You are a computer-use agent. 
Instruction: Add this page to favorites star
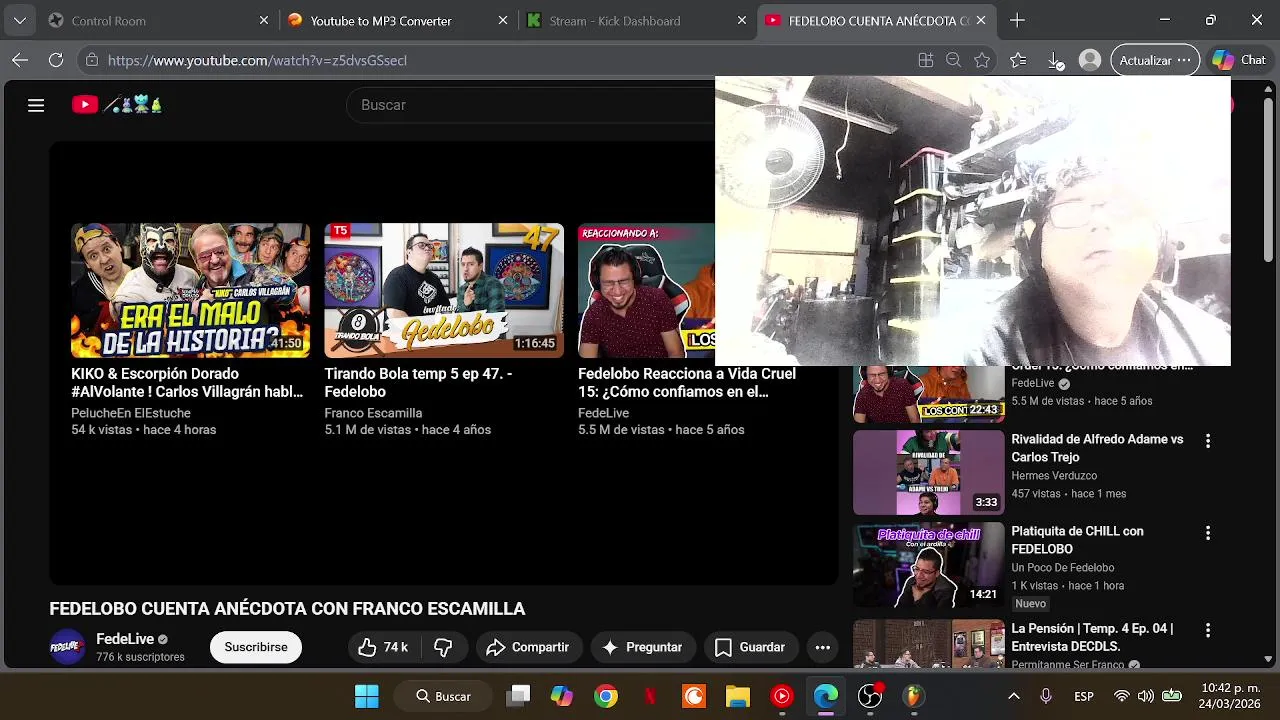[983, 60]
